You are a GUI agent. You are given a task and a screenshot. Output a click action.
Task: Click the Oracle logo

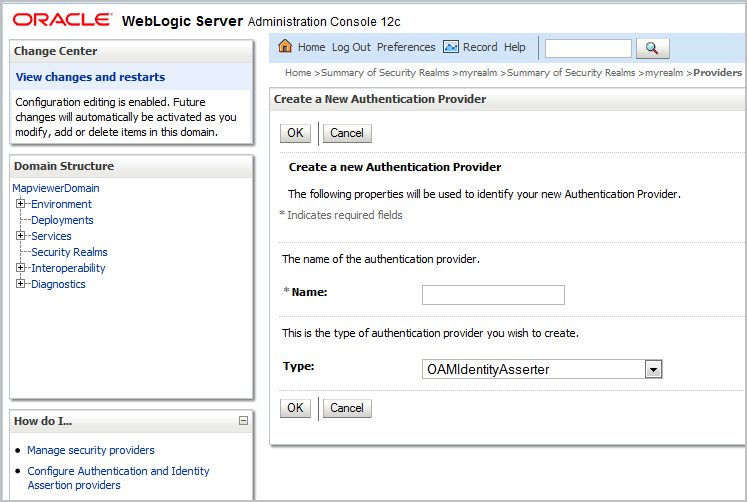coord(62,20)
